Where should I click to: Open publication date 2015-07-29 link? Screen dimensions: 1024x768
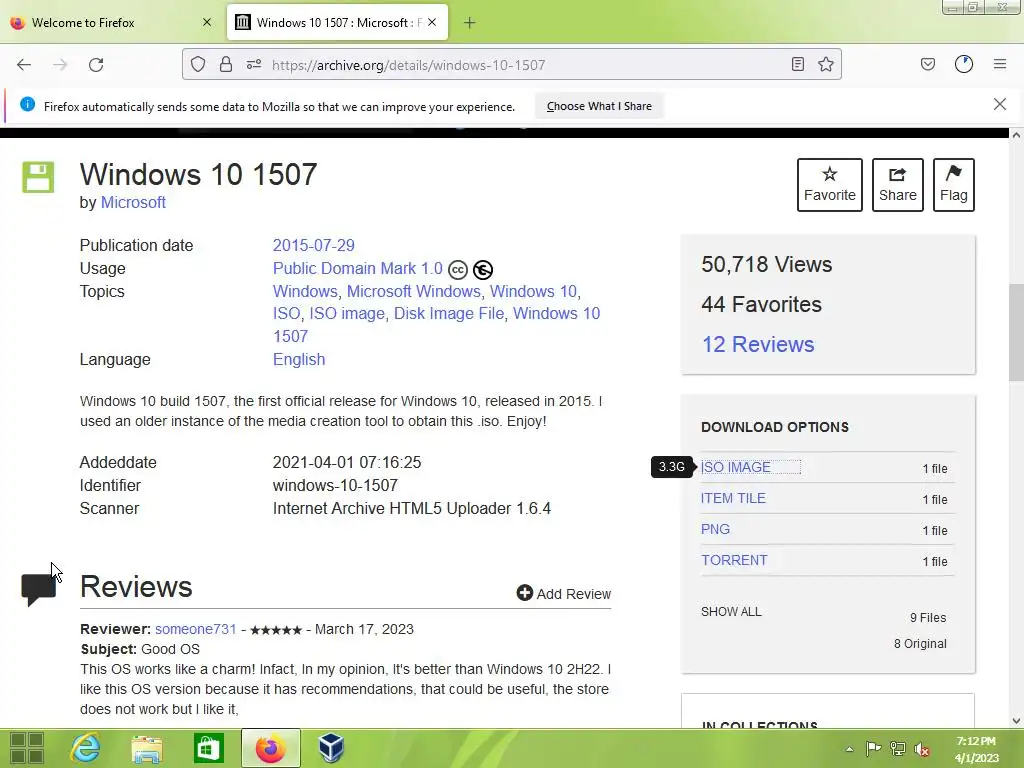313,246
